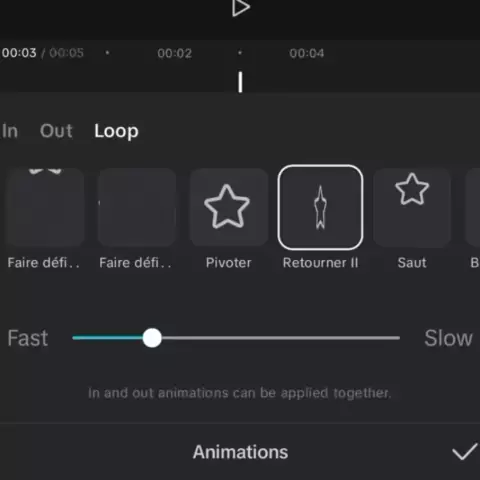Pick the Saut star animation thumbnail
This screenshot has height=480, width=480.
(412, 207)
